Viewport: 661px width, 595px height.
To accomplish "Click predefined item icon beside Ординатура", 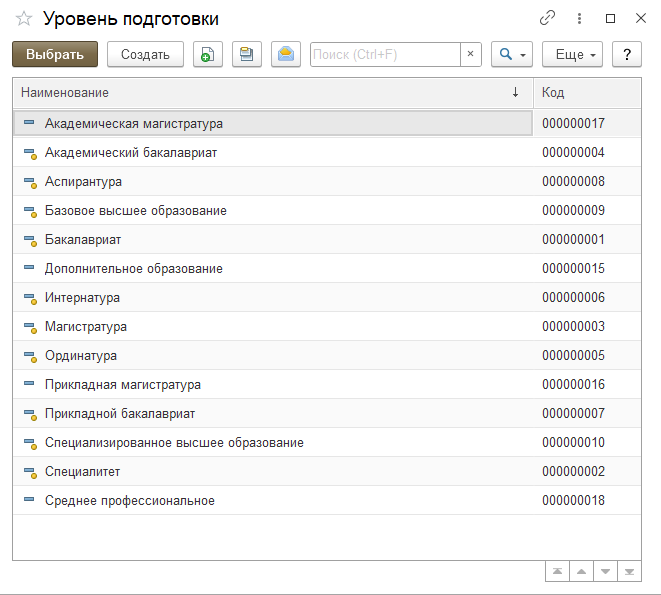I will tap(30, 357).
